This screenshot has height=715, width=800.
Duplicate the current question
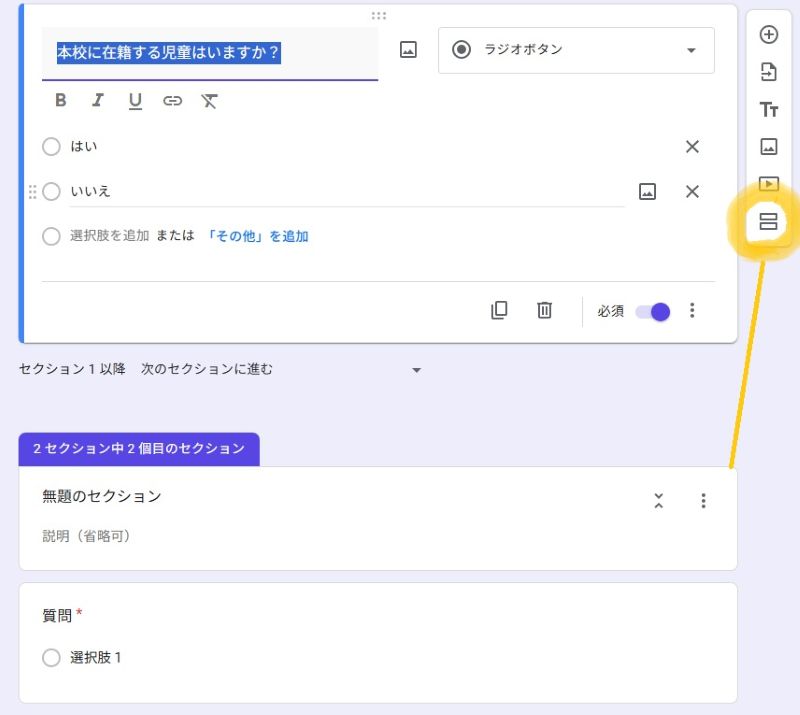499,310
